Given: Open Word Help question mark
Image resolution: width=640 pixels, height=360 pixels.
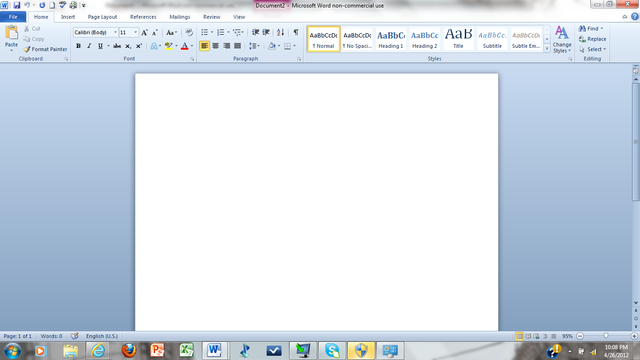Looking at the screenshot, I should [635, 17].
